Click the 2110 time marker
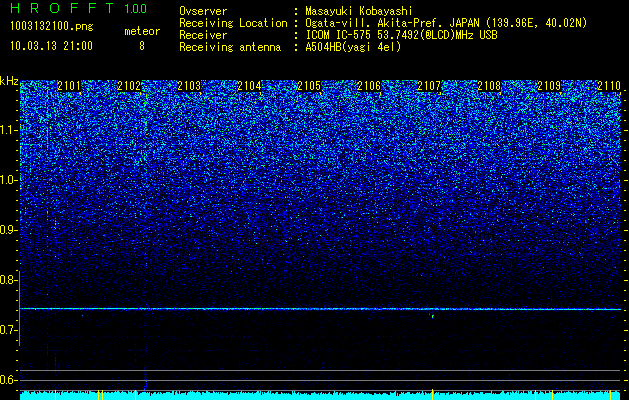This screenshot has width=629, height=400. pos(609,86)
